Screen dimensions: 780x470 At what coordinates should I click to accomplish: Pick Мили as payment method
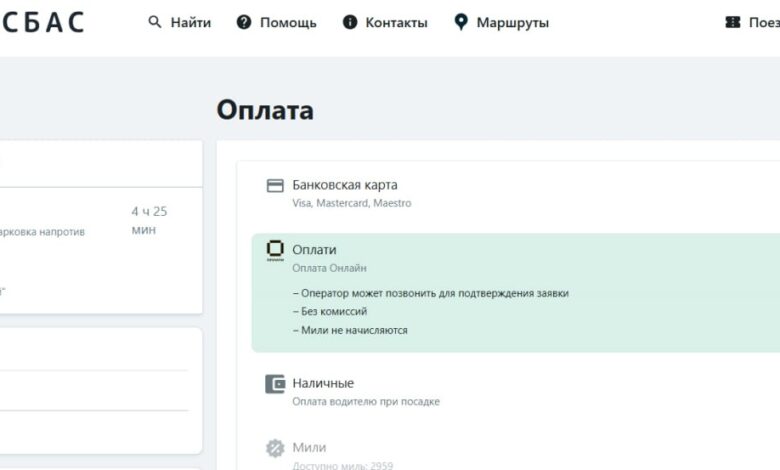tap(309, 447)
